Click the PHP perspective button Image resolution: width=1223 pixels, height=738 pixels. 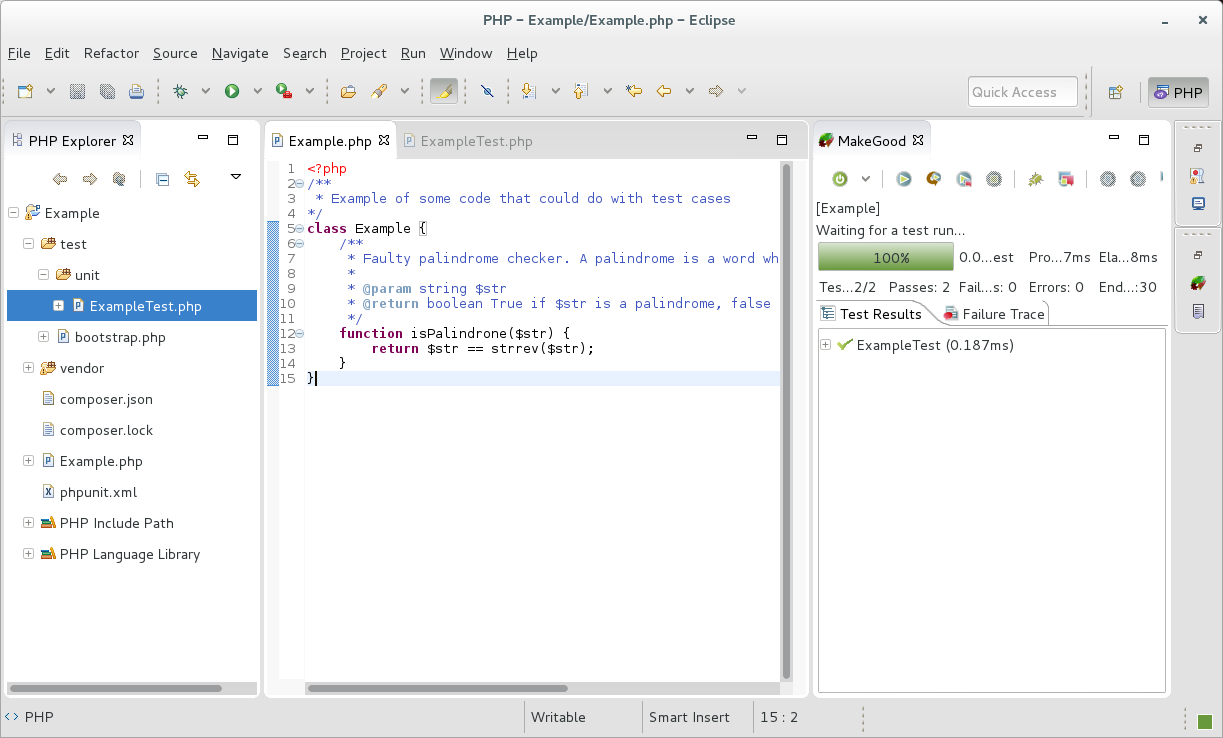1178,92
